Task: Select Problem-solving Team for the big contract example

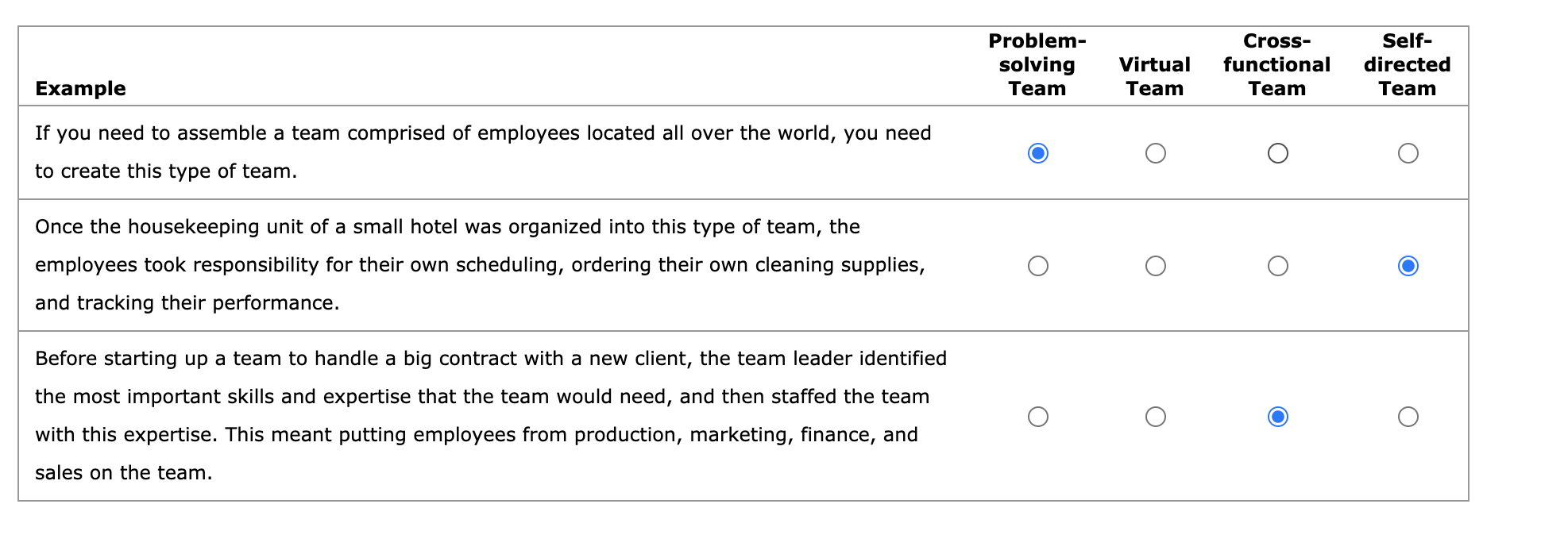Action: (x=1038, y=415)
